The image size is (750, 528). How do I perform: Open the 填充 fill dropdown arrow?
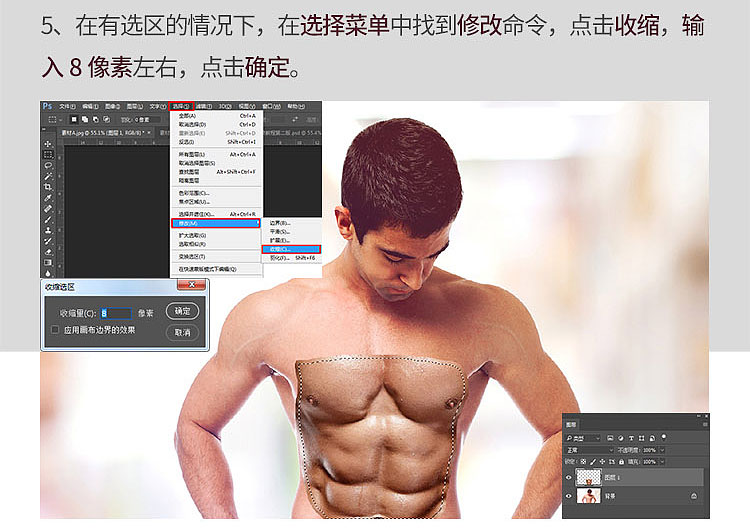(x=662, y=462)
